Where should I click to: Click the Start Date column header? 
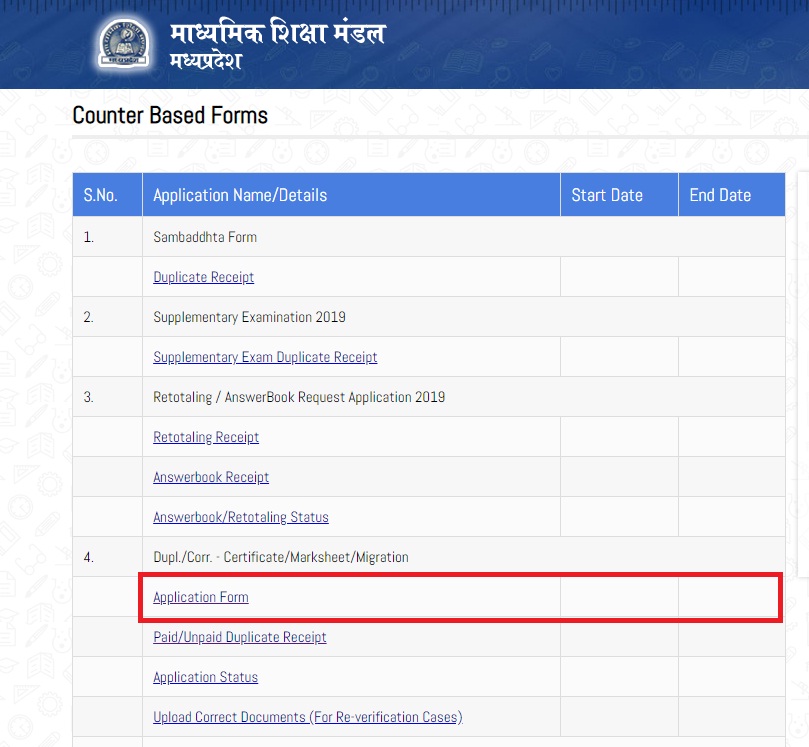(606, 195)
